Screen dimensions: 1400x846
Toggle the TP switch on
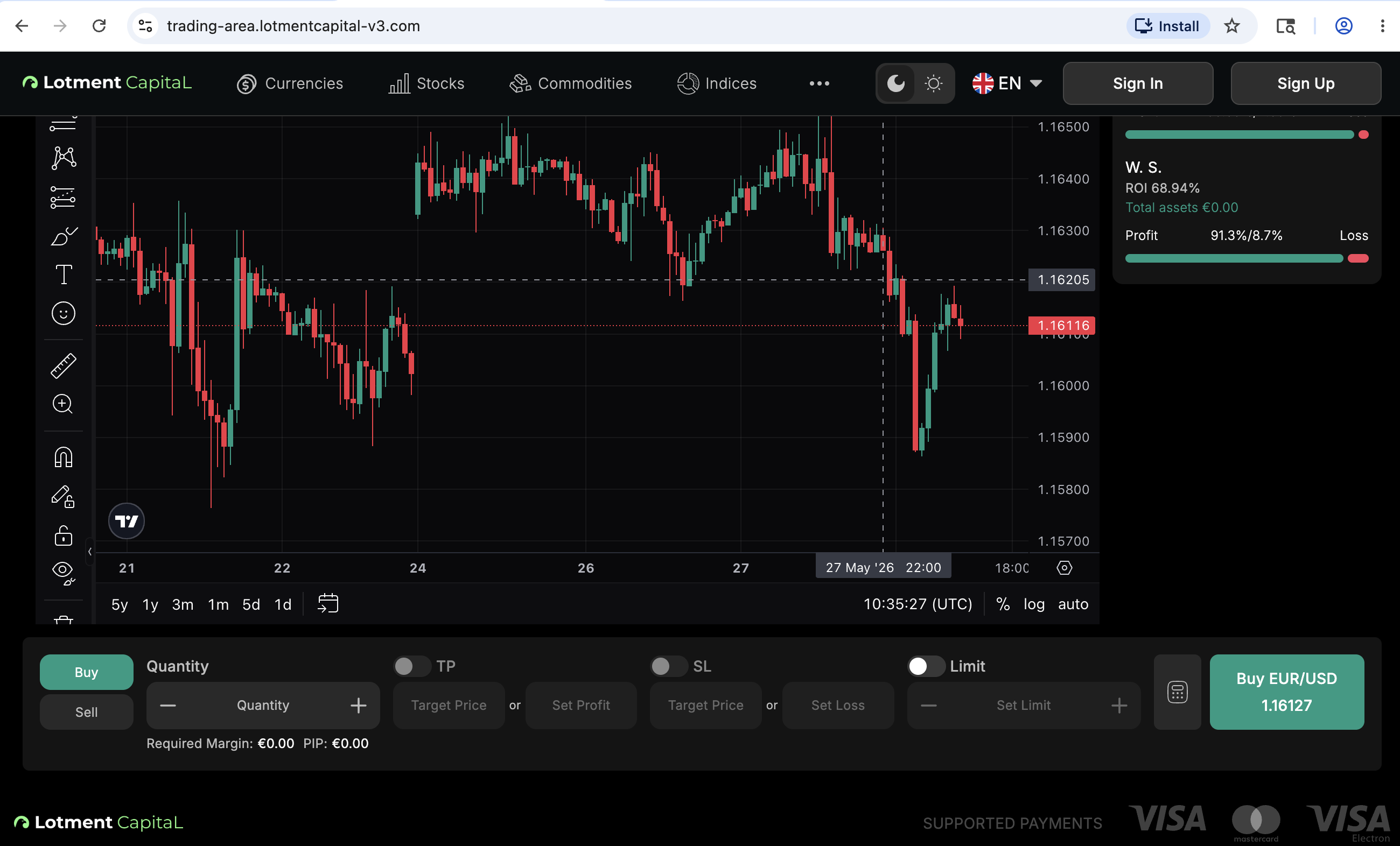(412, 666)
